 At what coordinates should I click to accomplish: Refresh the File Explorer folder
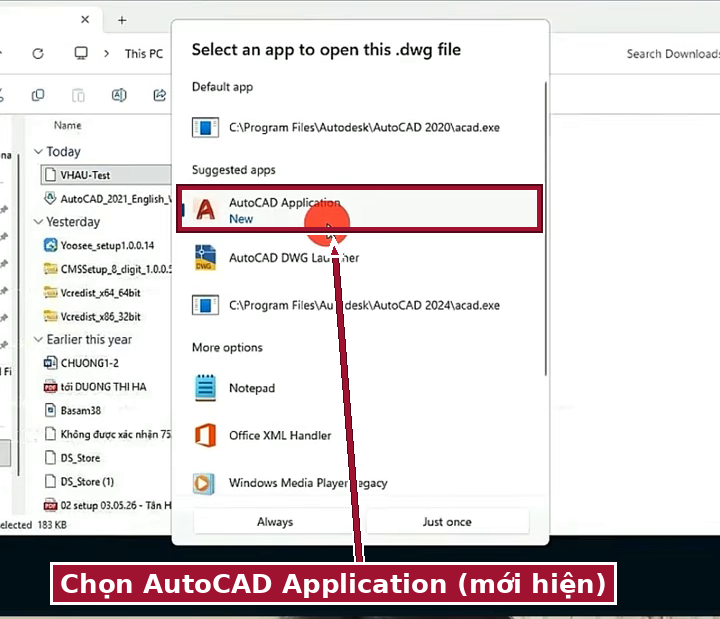point(38,54)
